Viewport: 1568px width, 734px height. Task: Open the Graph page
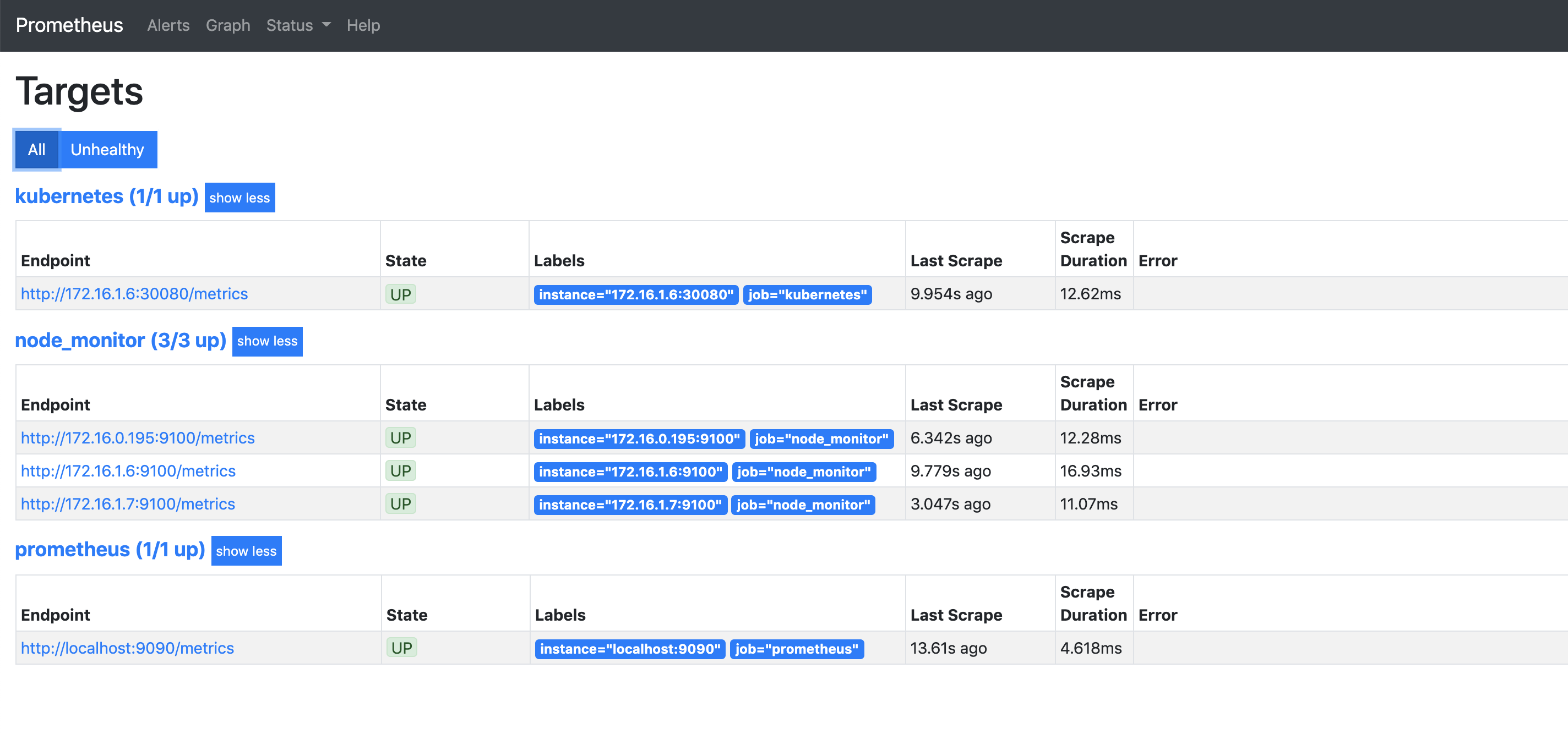[227, 25]
